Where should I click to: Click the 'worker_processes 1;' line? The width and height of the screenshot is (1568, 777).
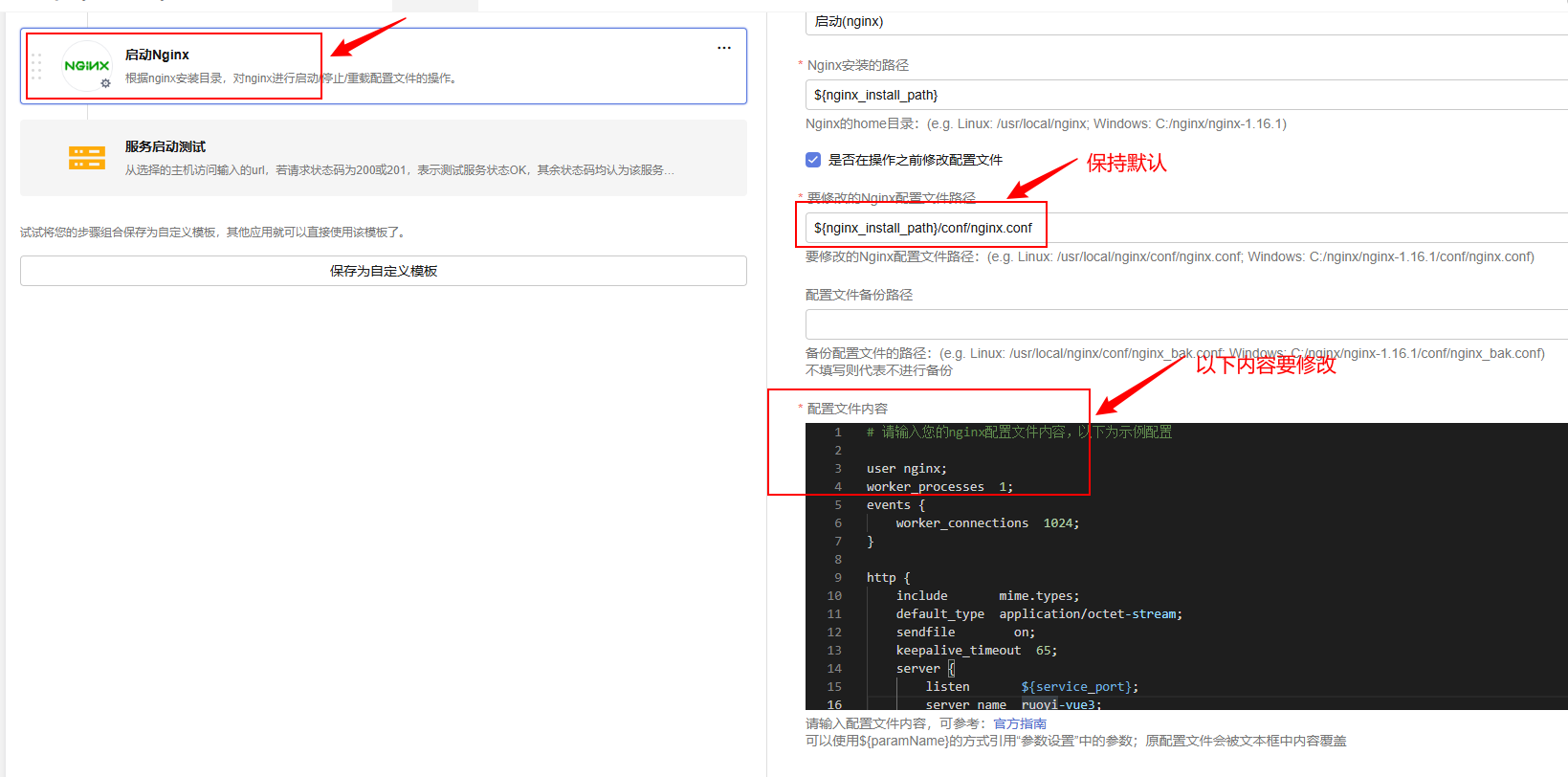point(939,487)
